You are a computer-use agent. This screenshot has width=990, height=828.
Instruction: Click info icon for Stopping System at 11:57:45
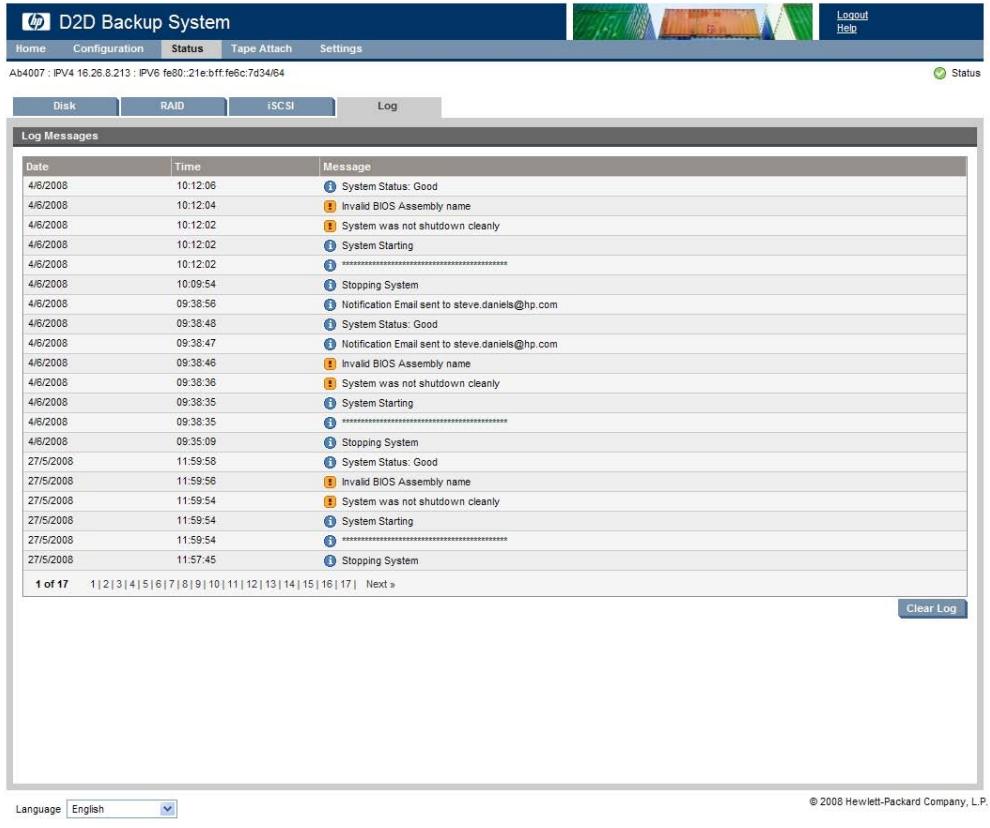(x=330, y=560)
